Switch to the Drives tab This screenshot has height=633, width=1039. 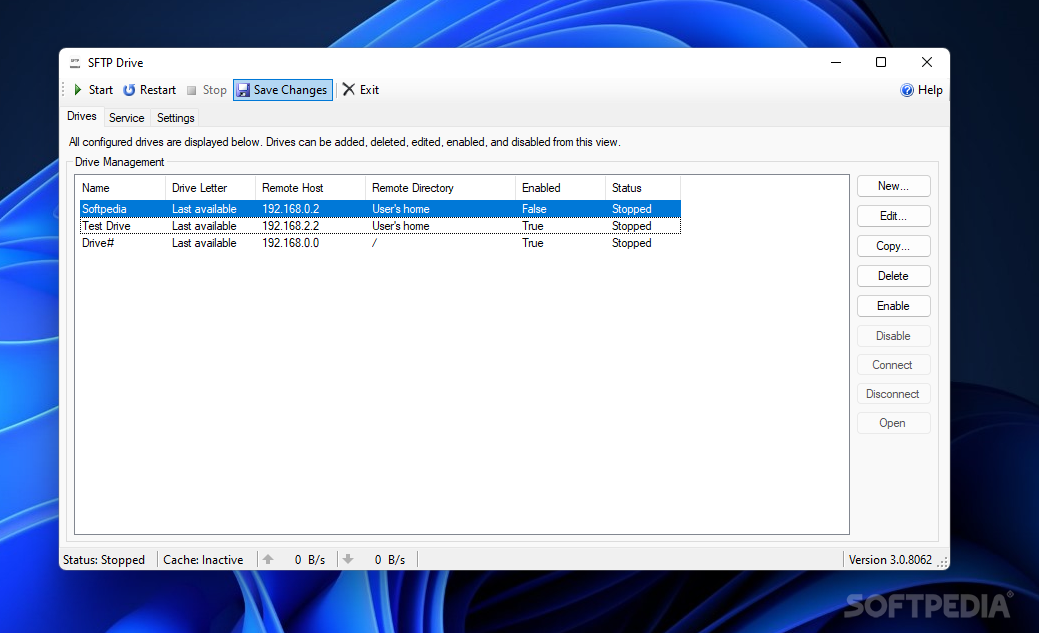pyautogui.click(x=82, y=116)
